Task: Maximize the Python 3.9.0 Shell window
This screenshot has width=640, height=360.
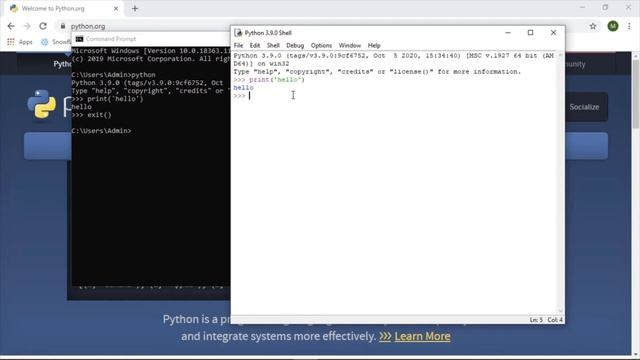Action: coord(530,33)
